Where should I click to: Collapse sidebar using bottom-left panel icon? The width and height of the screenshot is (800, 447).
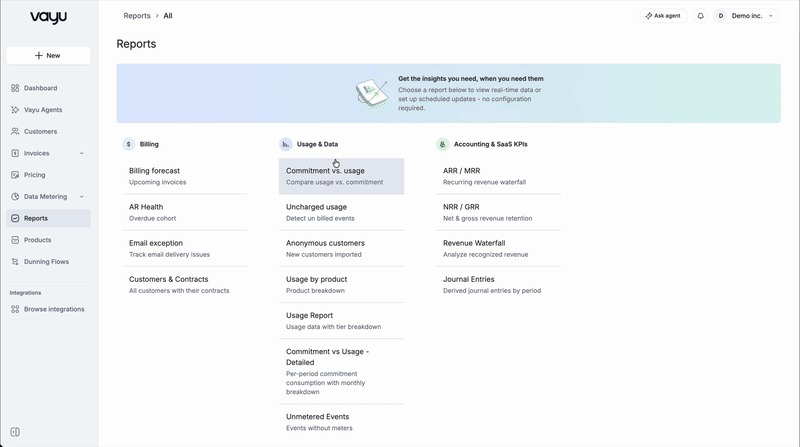pos(15,432)
